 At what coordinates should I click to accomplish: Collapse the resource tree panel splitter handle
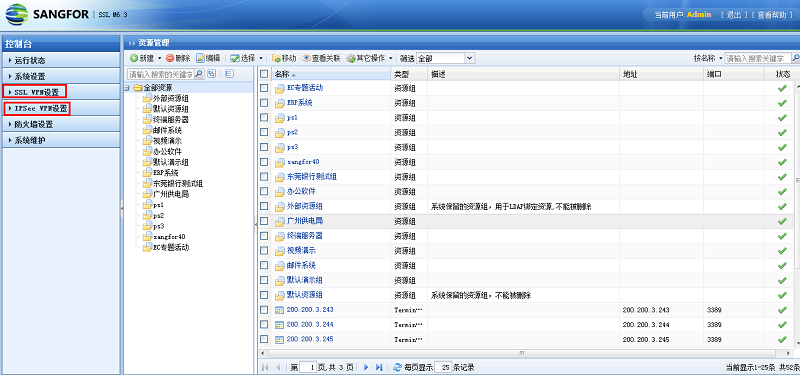point(256,223)
